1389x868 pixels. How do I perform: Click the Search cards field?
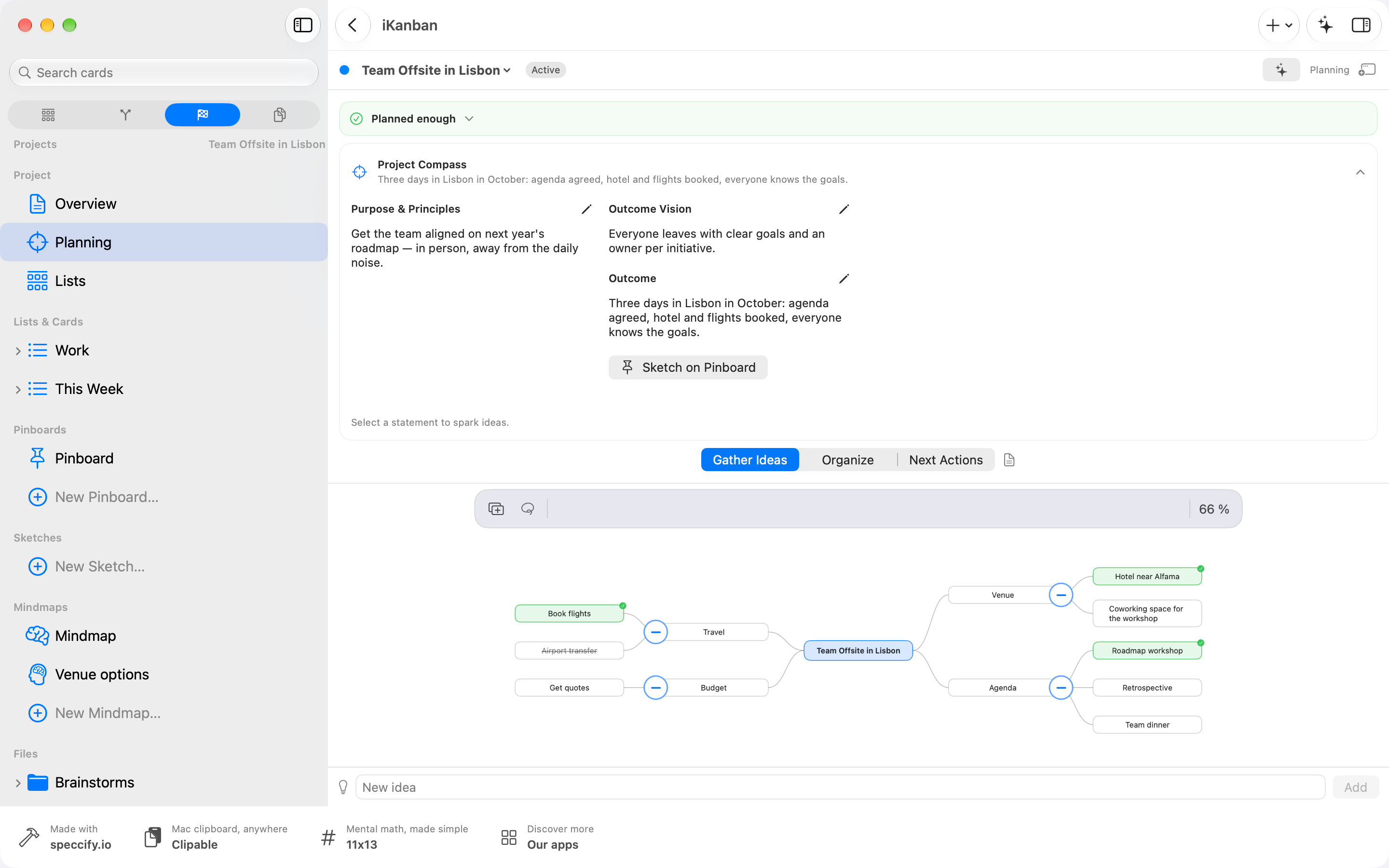(164, 73)
